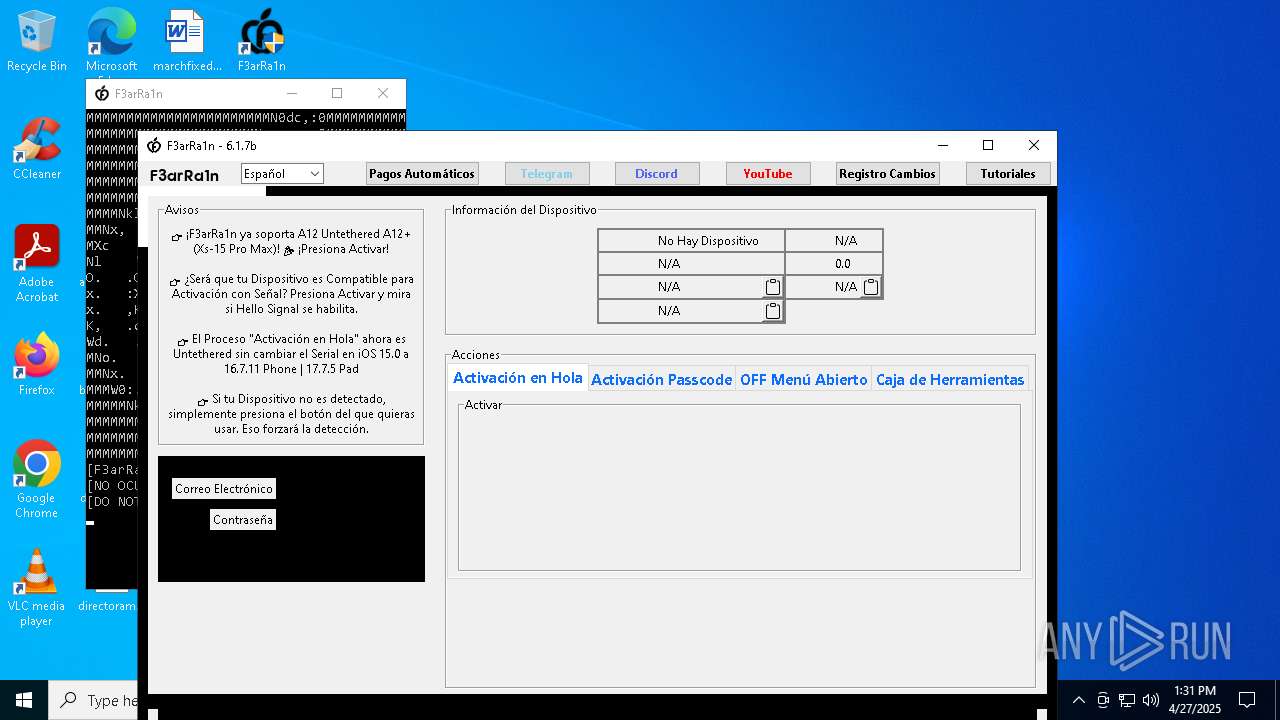Open the Caja de Herramientas tab
The height and width of the screenshot is (720, 1280).
[950, 379]
